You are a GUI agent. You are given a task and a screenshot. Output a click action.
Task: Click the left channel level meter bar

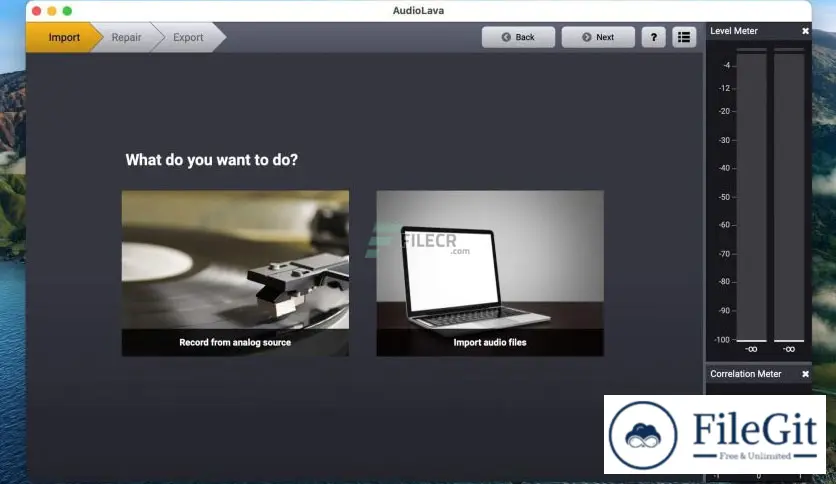(x=752, y=195)
